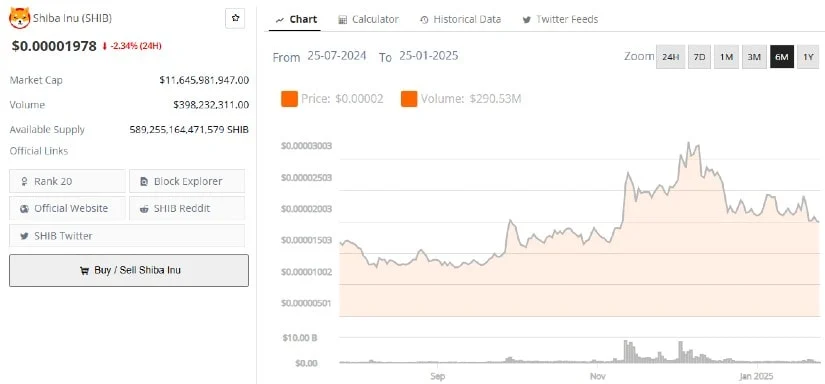Screen dimensions: 825x384
Task: Click Buy / Sell Shiba Inu button
Action: [129, 270]
